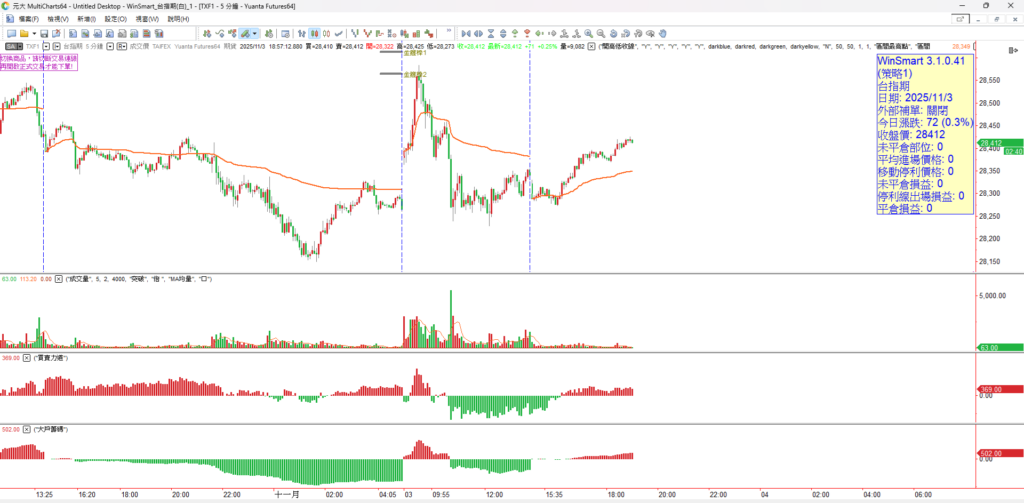Viewport: 1024px width, 503px height.
Task: Toggle the X box before the signal name
Action: click(x=591, y=46)
